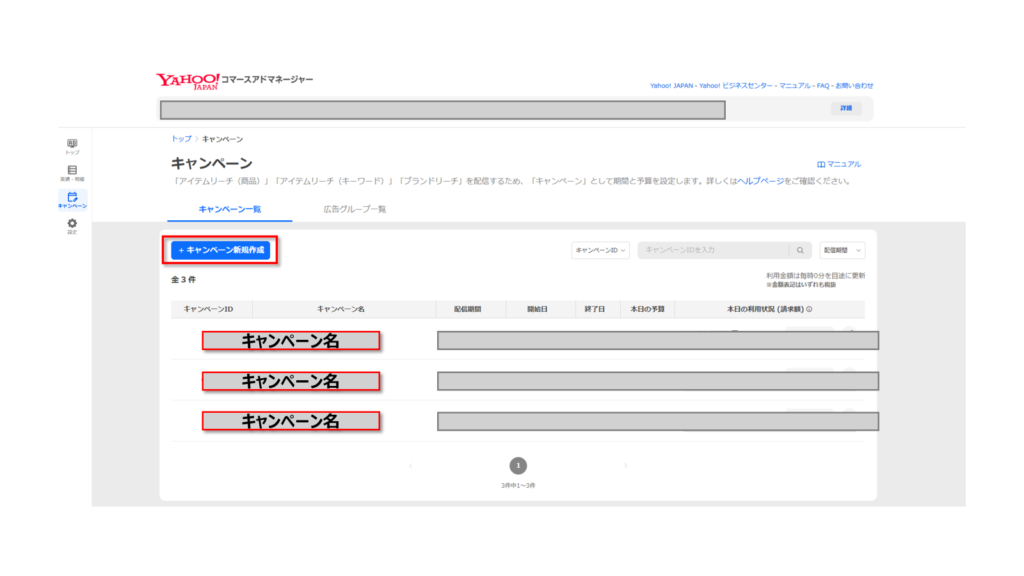Viewport: 1024px width, 576px height.
Task: Open the キャンペーンID filter dropdown
Action: click(x=600, y=250)
